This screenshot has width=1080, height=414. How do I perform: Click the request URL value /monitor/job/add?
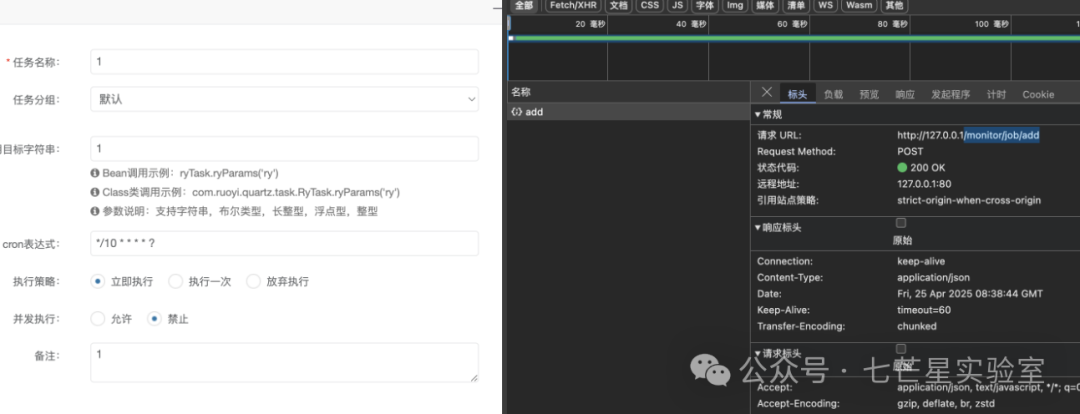[x=1002, y=136]
